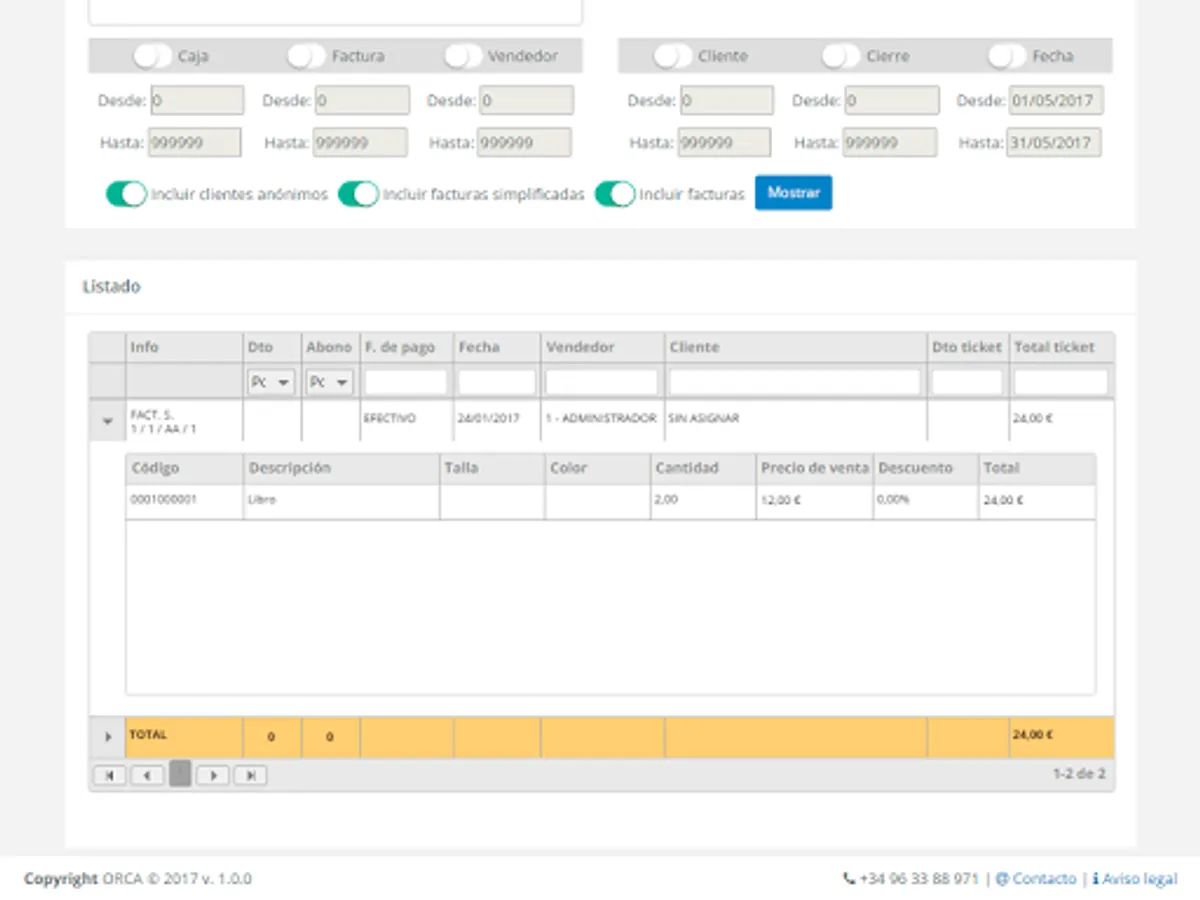Image resolution: width=1200 pixels, height=900 pixels.
Task: Select the 0,00% discount cell
Action: point(925,501)
